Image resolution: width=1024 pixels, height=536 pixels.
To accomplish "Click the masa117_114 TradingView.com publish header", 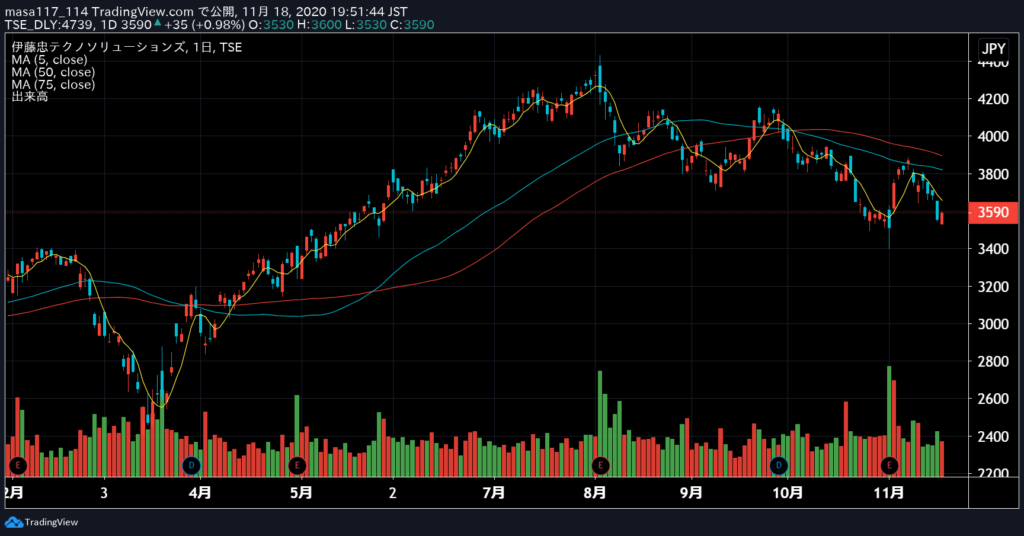I will [206, 11].
